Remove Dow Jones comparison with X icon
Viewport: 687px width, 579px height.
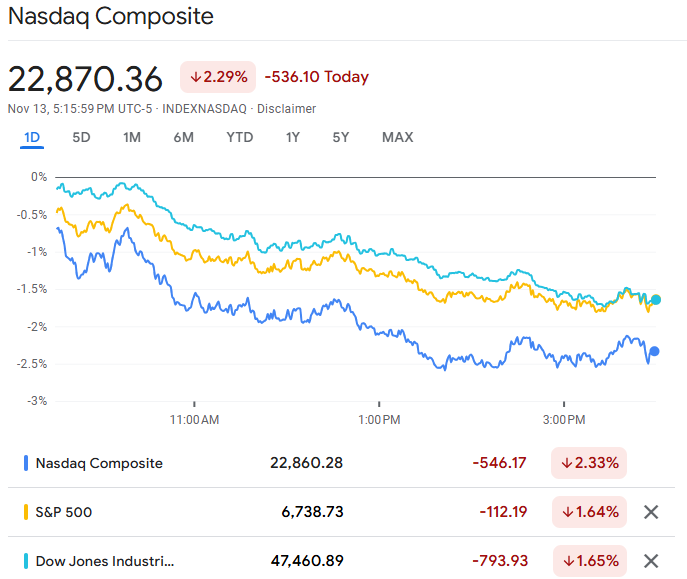pos(651,561)
